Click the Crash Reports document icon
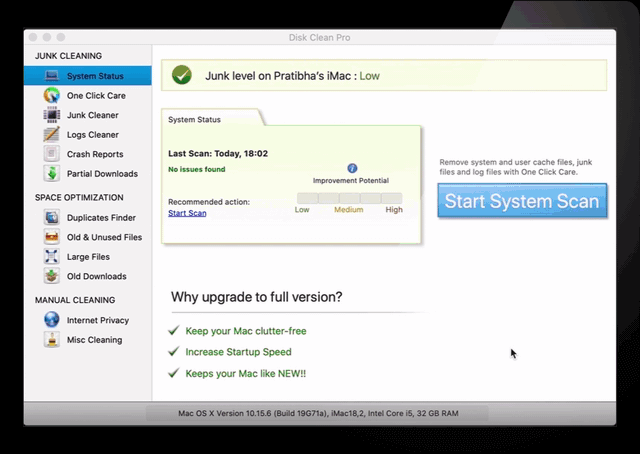Image resolution: width=640 pixels, height=454 pixels. click(x=52, y=154)
